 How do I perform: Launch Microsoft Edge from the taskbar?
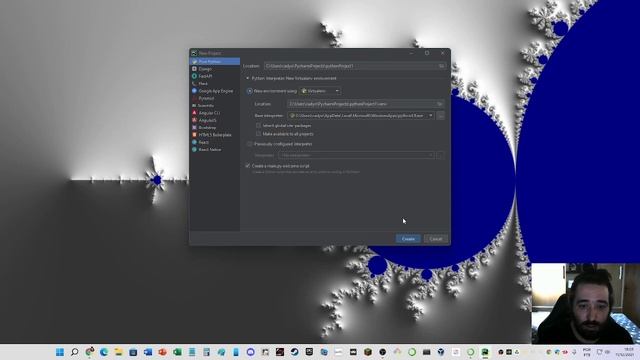pos(104,352)
